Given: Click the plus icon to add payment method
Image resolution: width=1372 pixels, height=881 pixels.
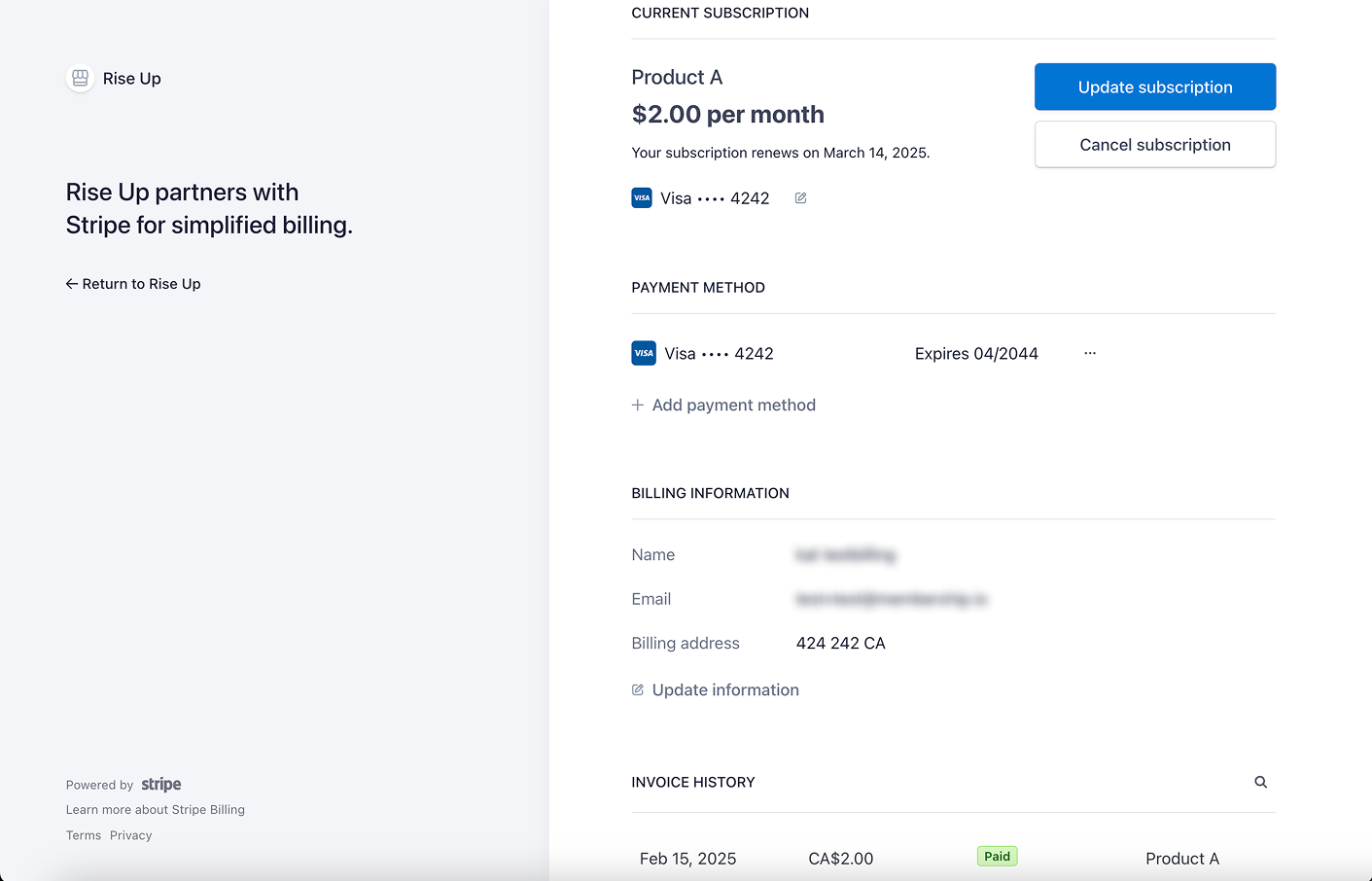Looking at the screenshot, I should tap(637, 405).
